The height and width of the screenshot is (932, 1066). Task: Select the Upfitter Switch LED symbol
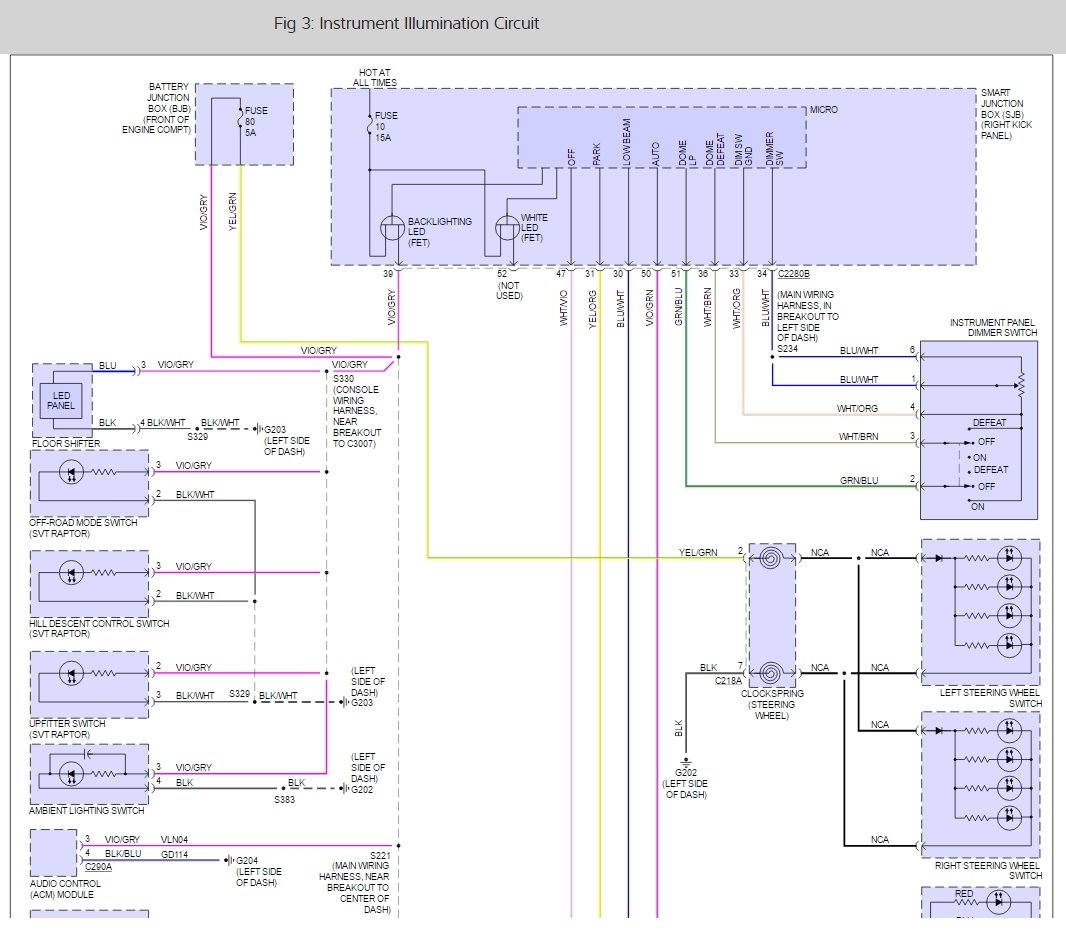point(71,674)
